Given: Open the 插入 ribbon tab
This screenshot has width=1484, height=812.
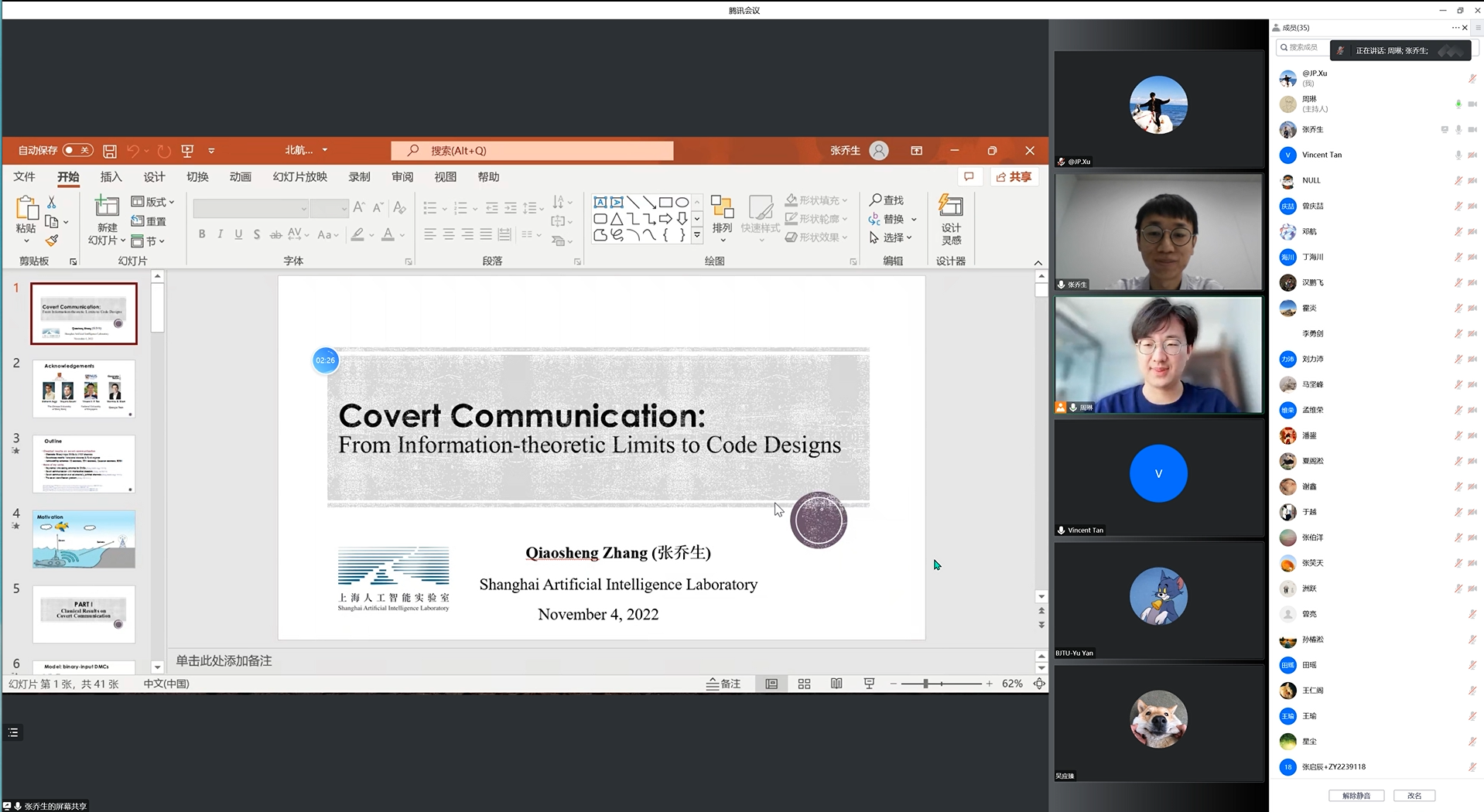Looking at the screenshot, I should click(x=111, y=177).
